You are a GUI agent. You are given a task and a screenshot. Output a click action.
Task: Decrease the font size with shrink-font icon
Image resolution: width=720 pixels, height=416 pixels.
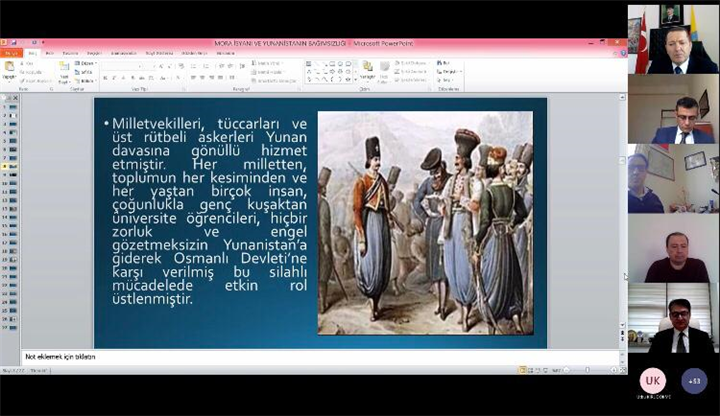pyautogui.click(x=169, y=66)
